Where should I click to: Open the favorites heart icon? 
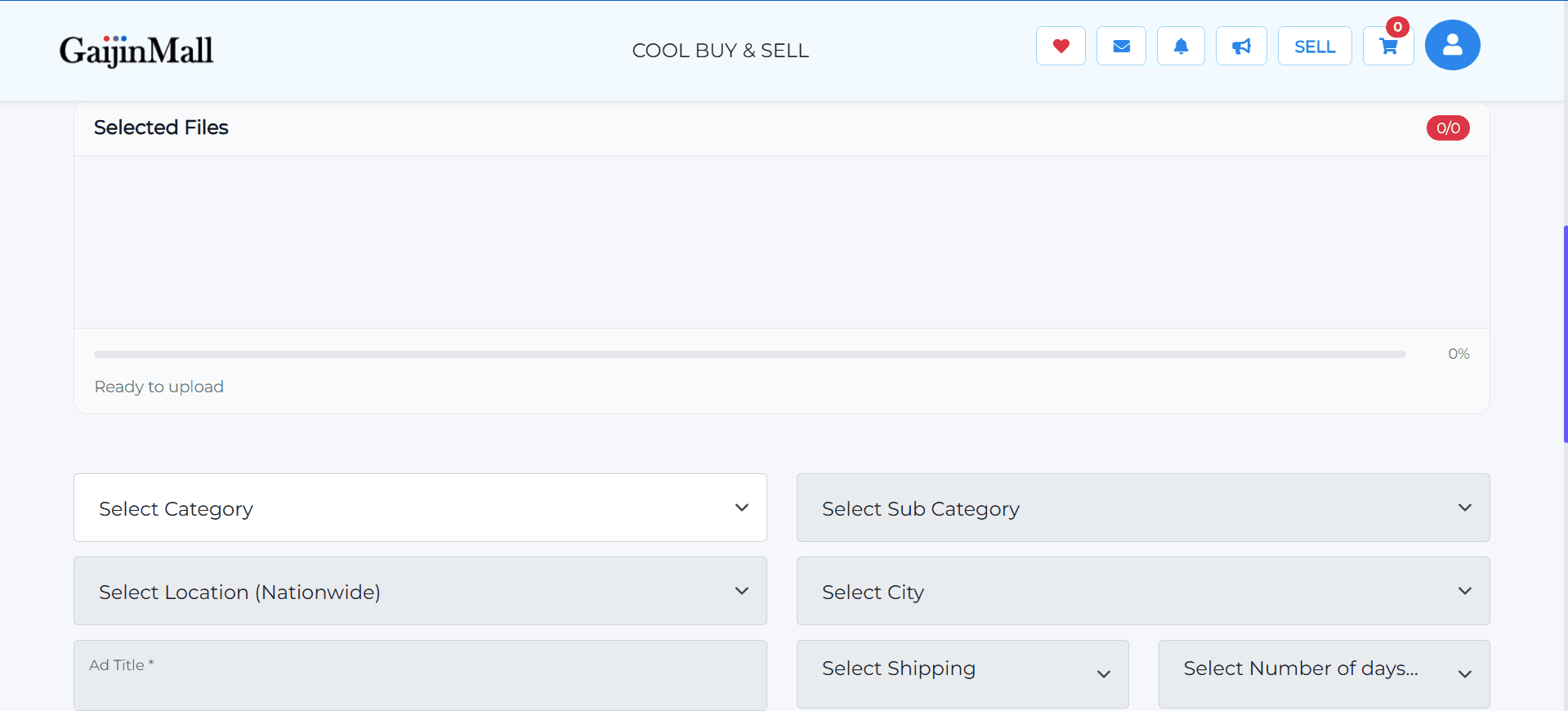[x=1060, y=46]
